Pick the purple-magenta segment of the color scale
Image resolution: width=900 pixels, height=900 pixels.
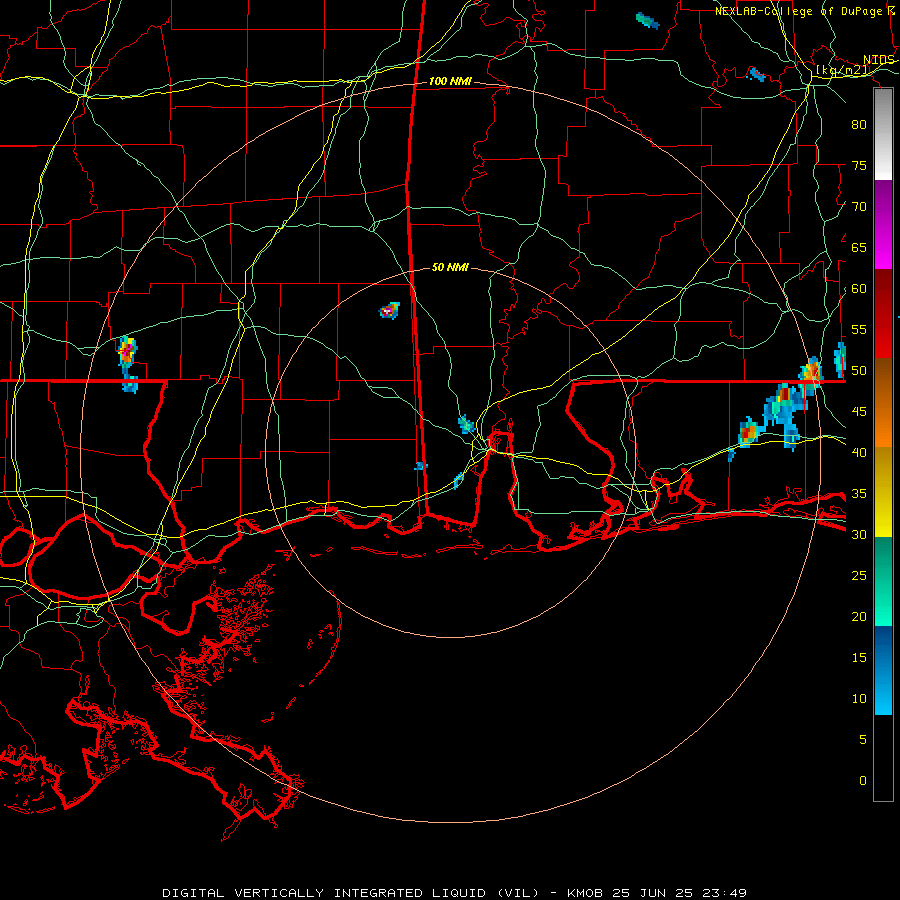(x=883, y=224)
